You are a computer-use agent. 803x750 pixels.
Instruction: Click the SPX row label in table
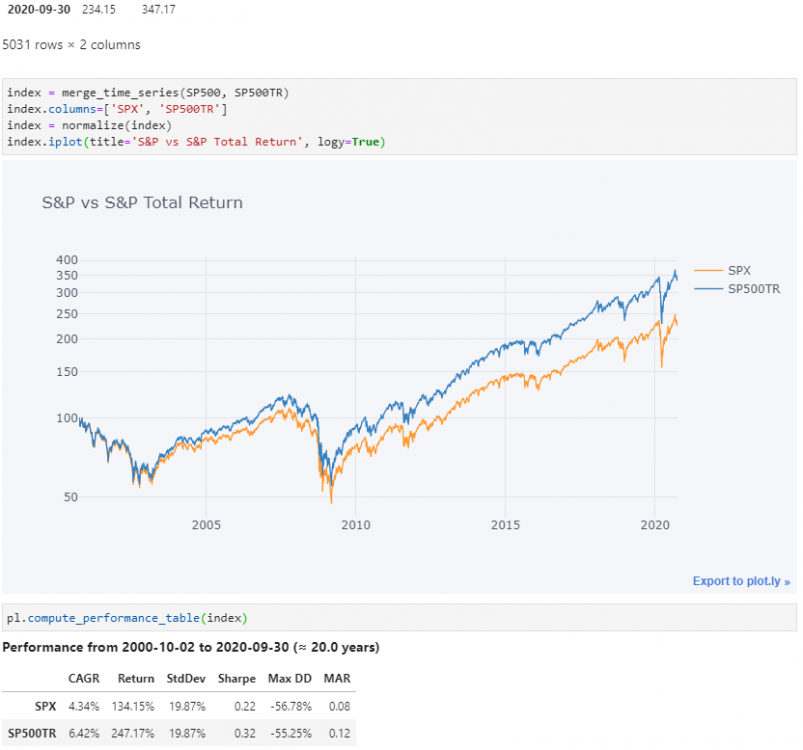(45, 706)
